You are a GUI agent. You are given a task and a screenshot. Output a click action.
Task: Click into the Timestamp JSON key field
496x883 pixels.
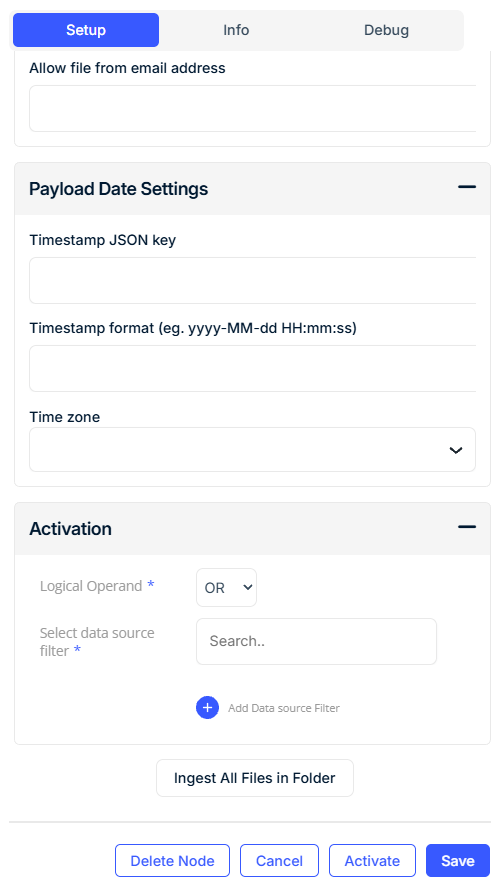click(x=252, y=280)
